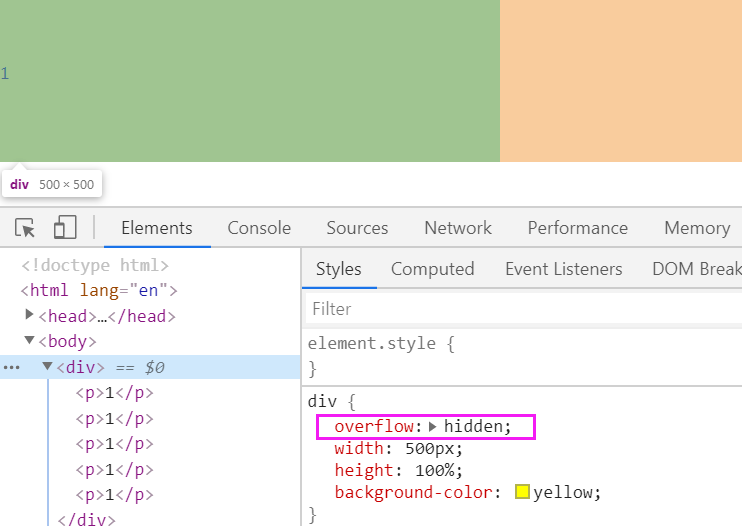The width and height of the screenshot is (742, 526).
Task: Click the width property name
Action: click(359, 448)
